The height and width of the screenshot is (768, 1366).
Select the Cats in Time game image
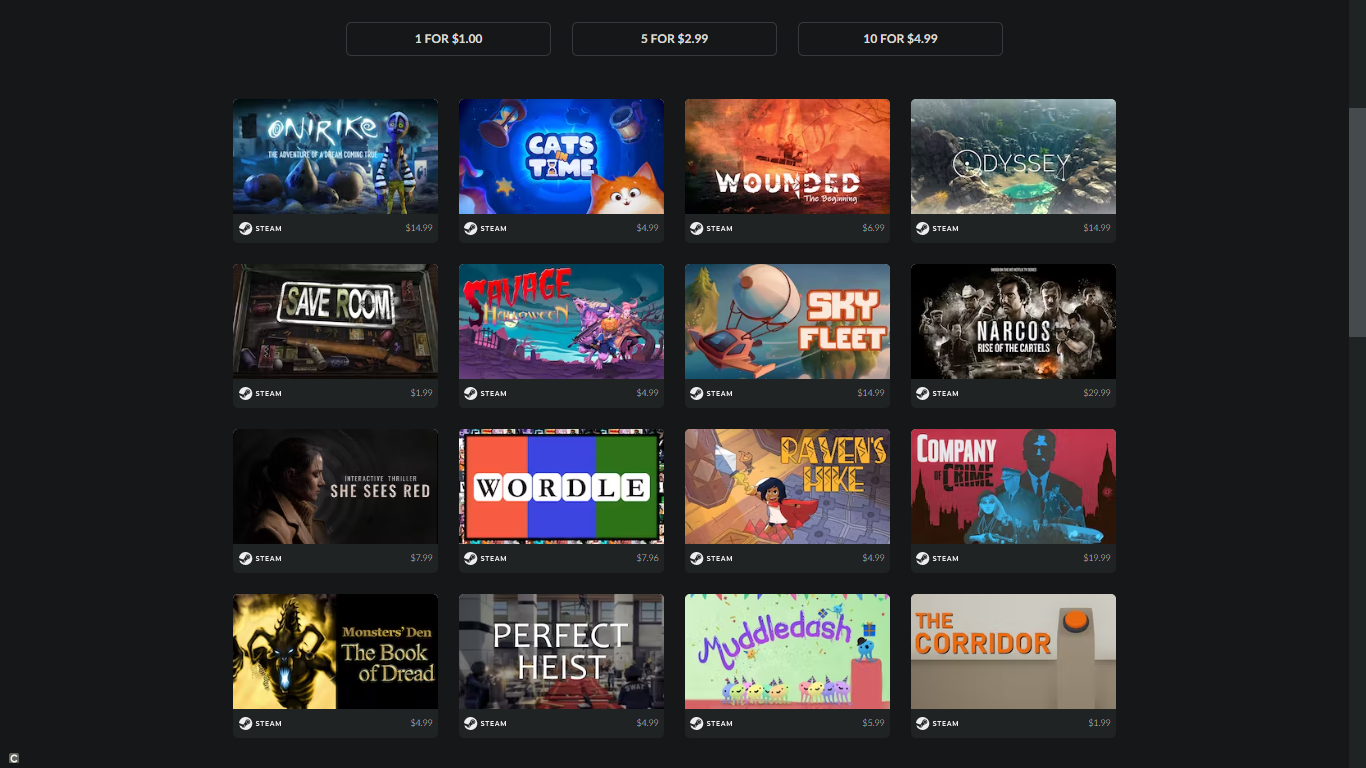561,156
